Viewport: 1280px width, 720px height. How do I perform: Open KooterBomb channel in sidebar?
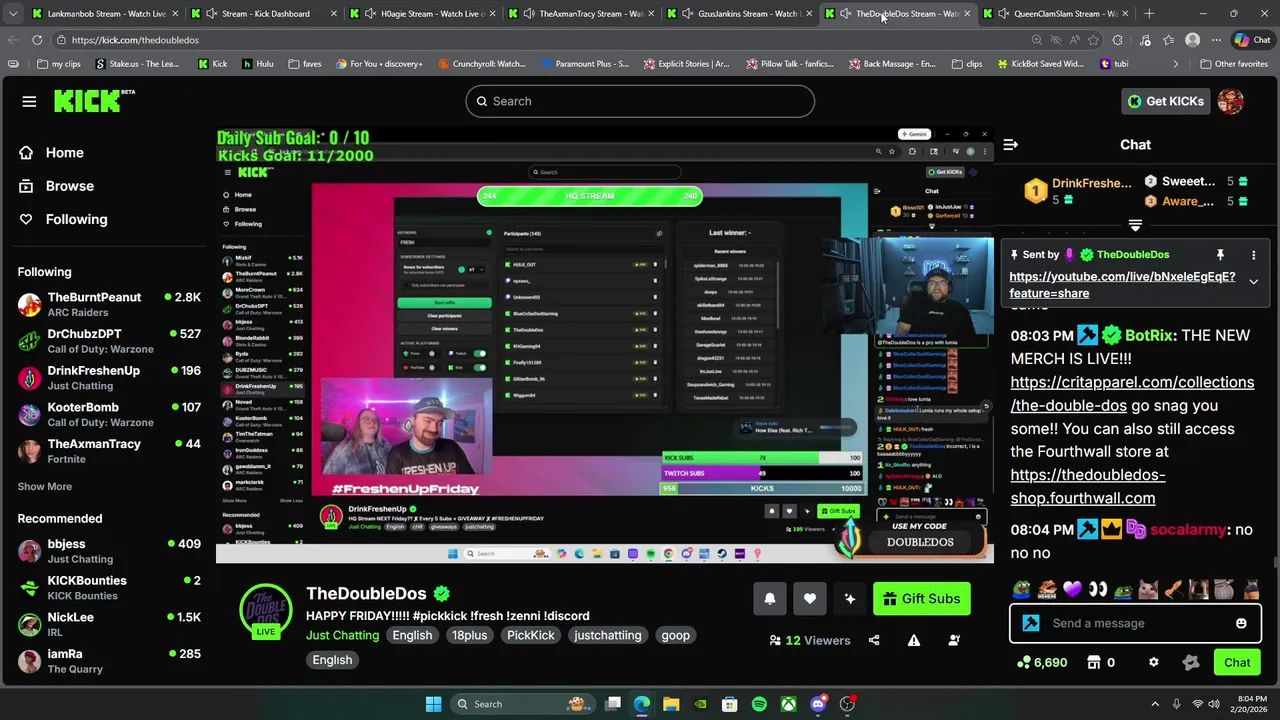108,414
